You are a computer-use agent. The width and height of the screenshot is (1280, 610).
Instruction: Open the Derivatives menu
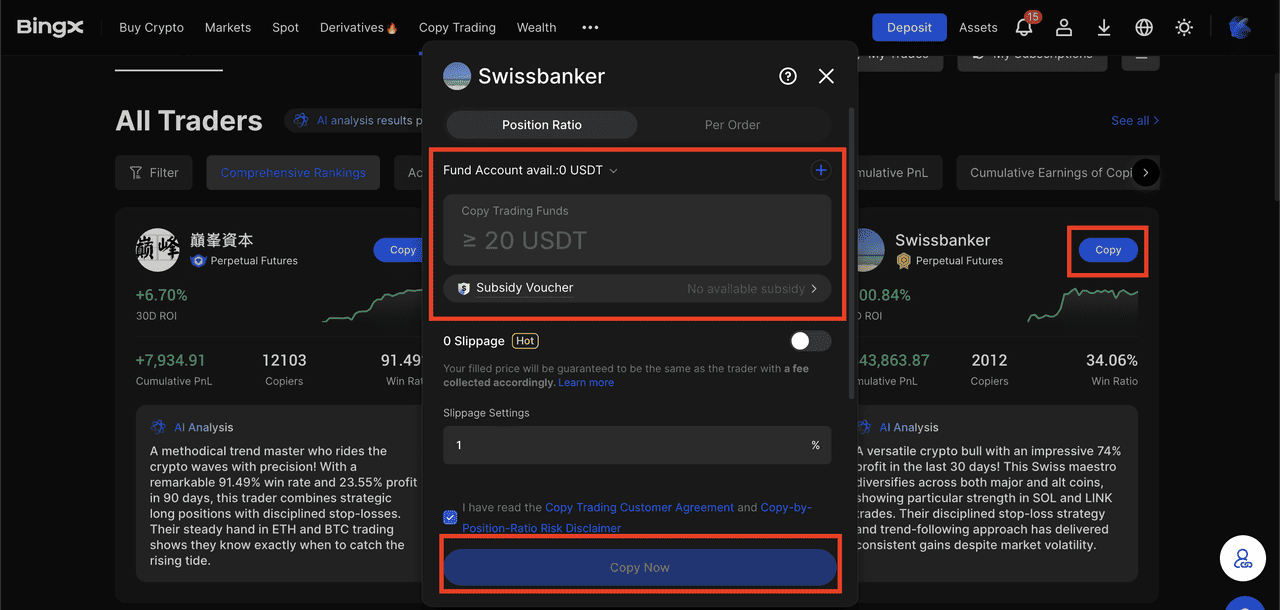pyautogui.click(x=358, y=27)
